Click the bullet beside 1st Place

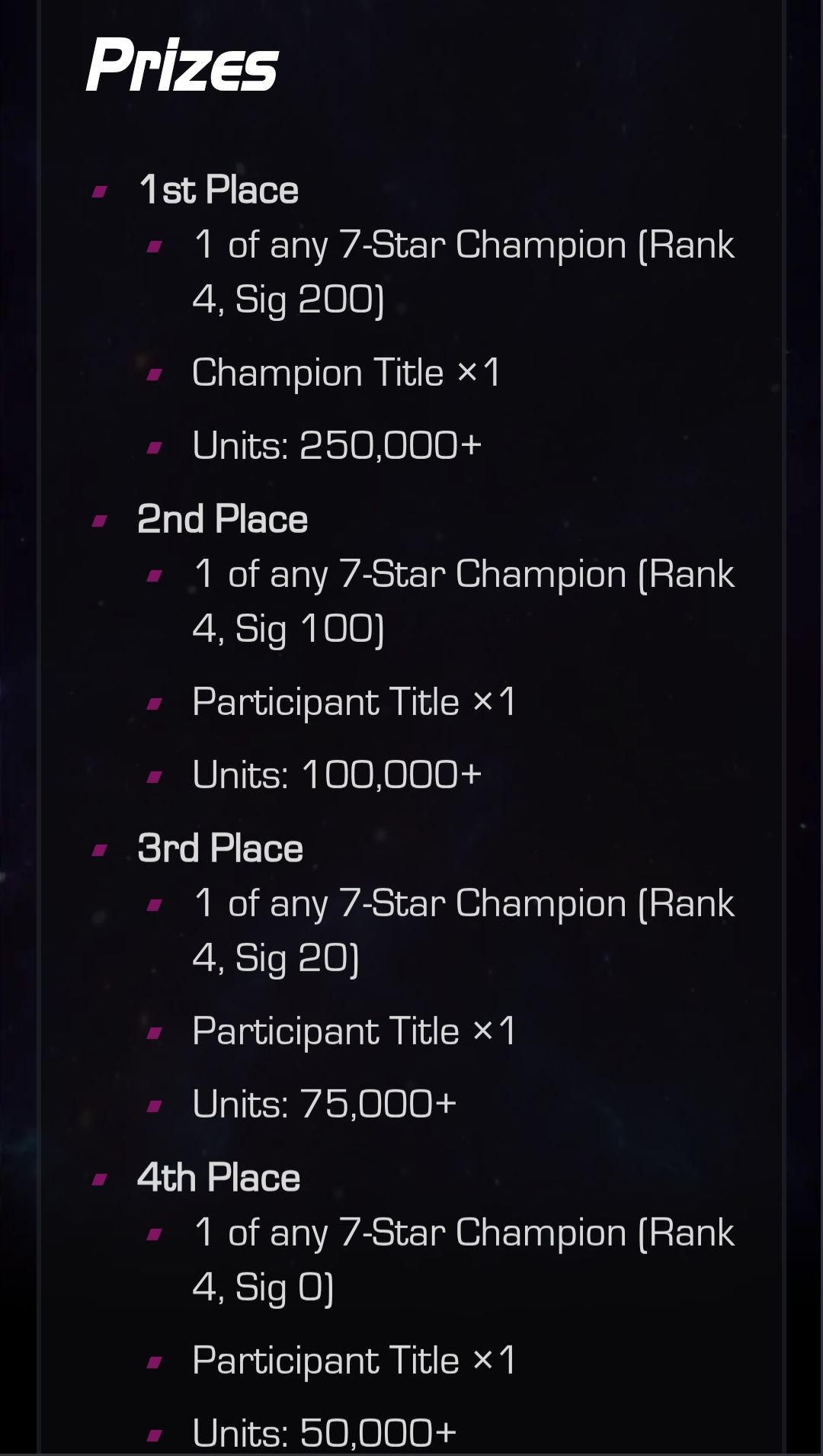[x=100, y=191]
